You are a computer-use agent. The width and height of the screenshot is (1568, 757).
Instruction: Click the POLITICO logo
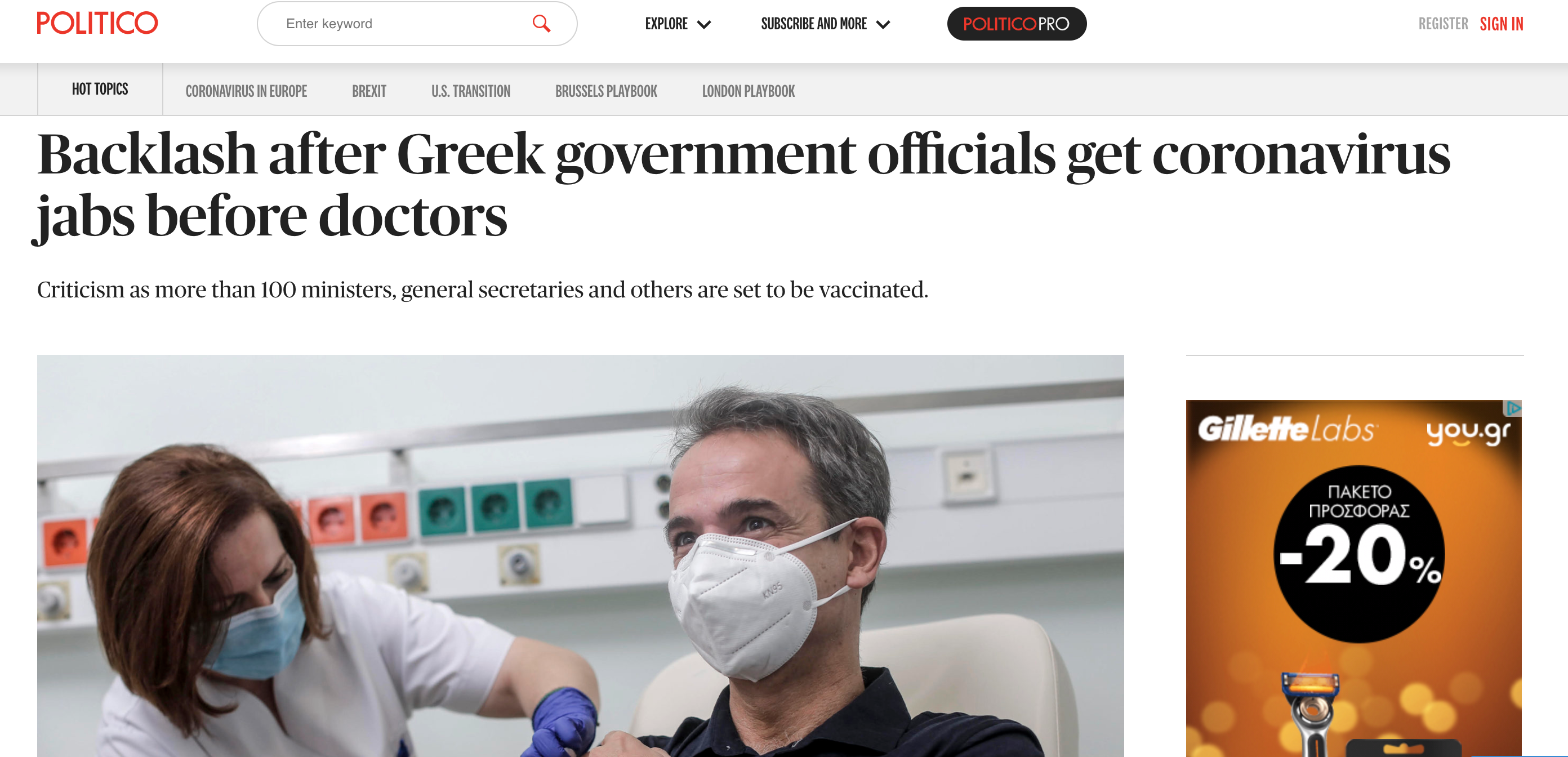point(97,23)
